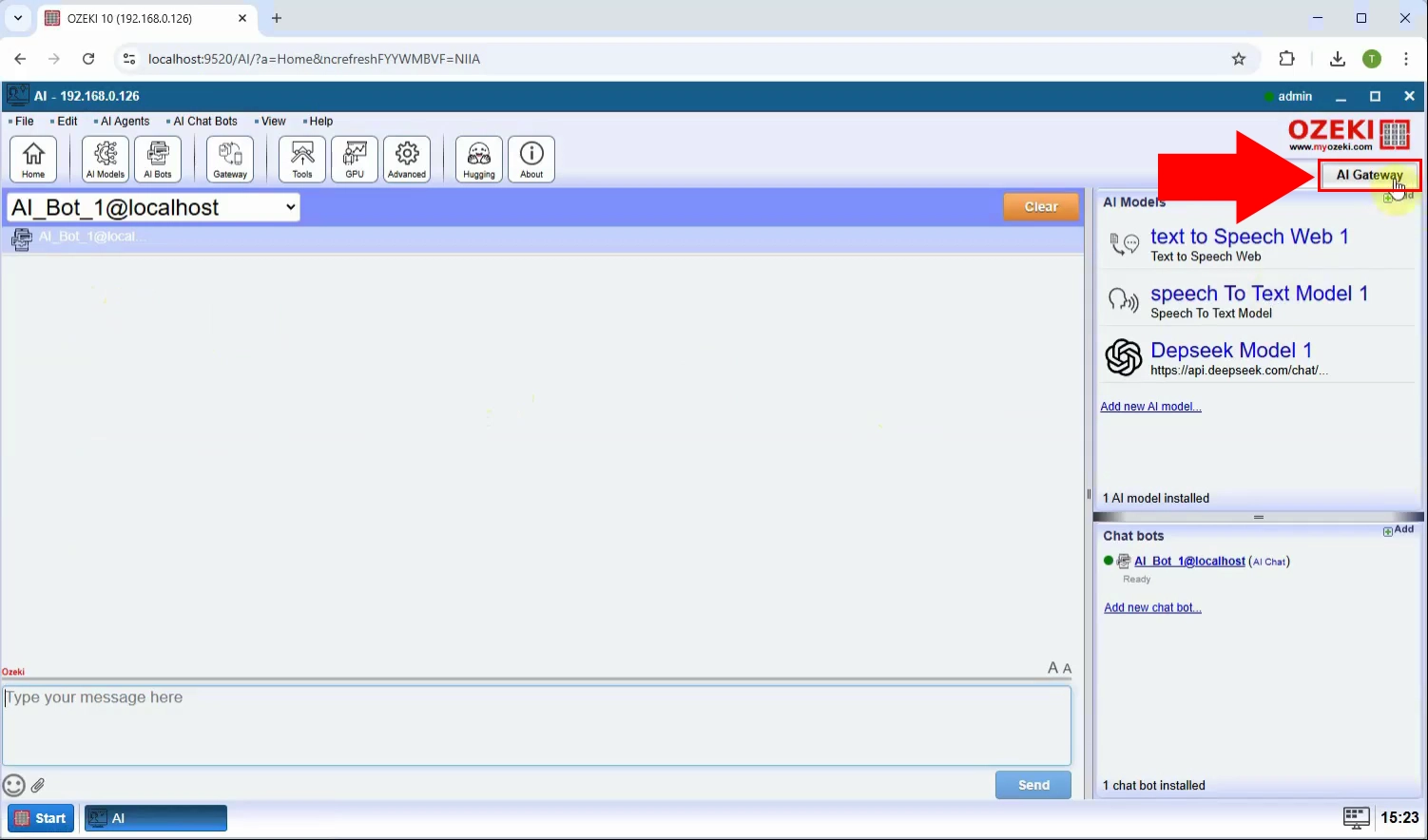
Task: Open the browser three-dot menu
Action: [1406, 59]
